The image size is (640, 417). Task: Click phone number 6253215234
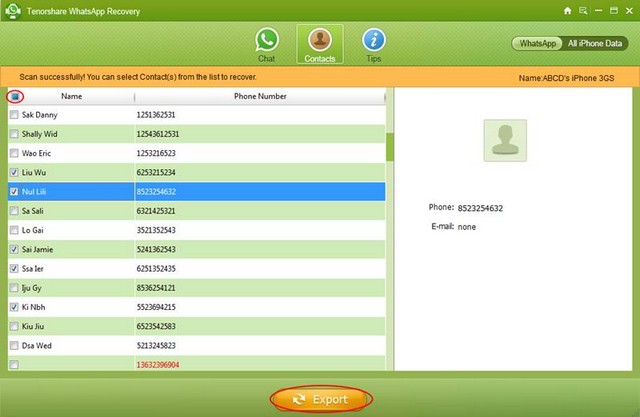156,172
